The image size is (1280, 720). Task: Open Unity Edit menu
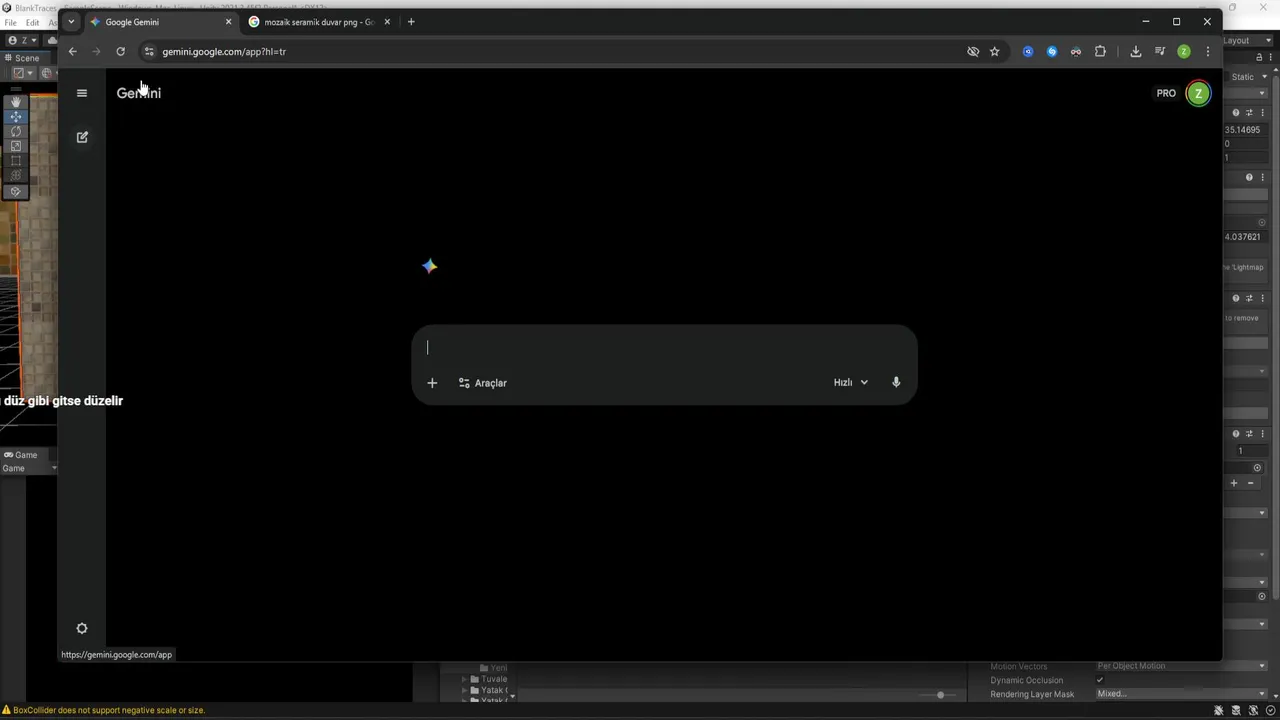(x=32, y=22)
